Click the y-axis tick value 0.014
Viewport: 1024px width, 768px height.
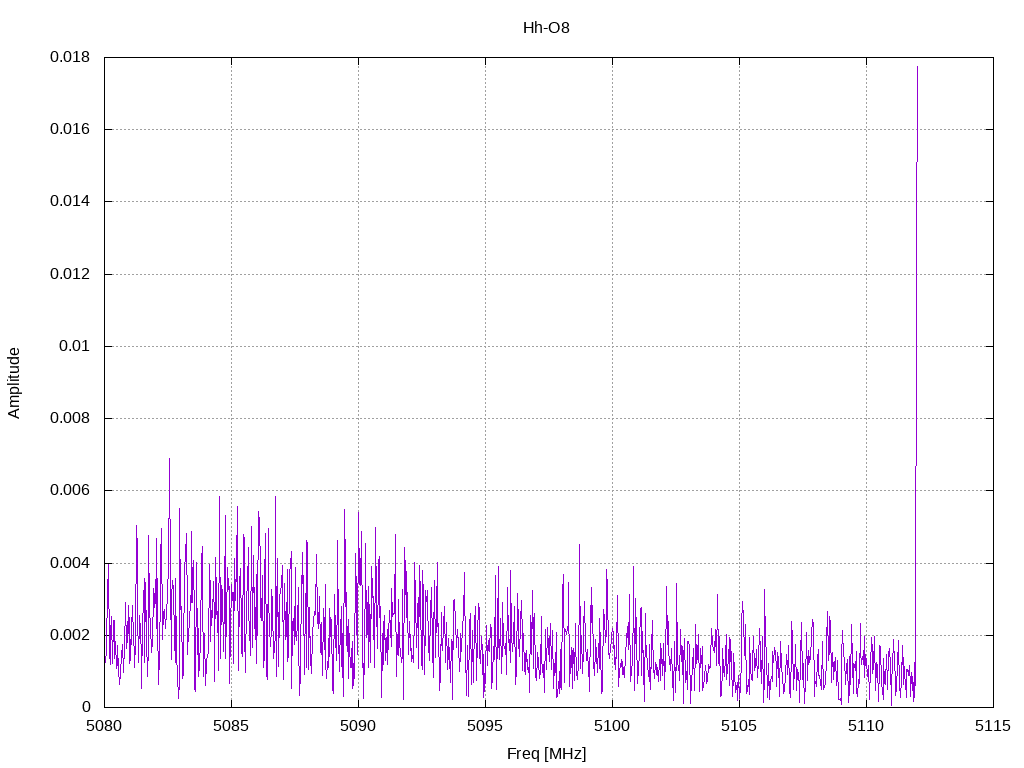[70, 201]
